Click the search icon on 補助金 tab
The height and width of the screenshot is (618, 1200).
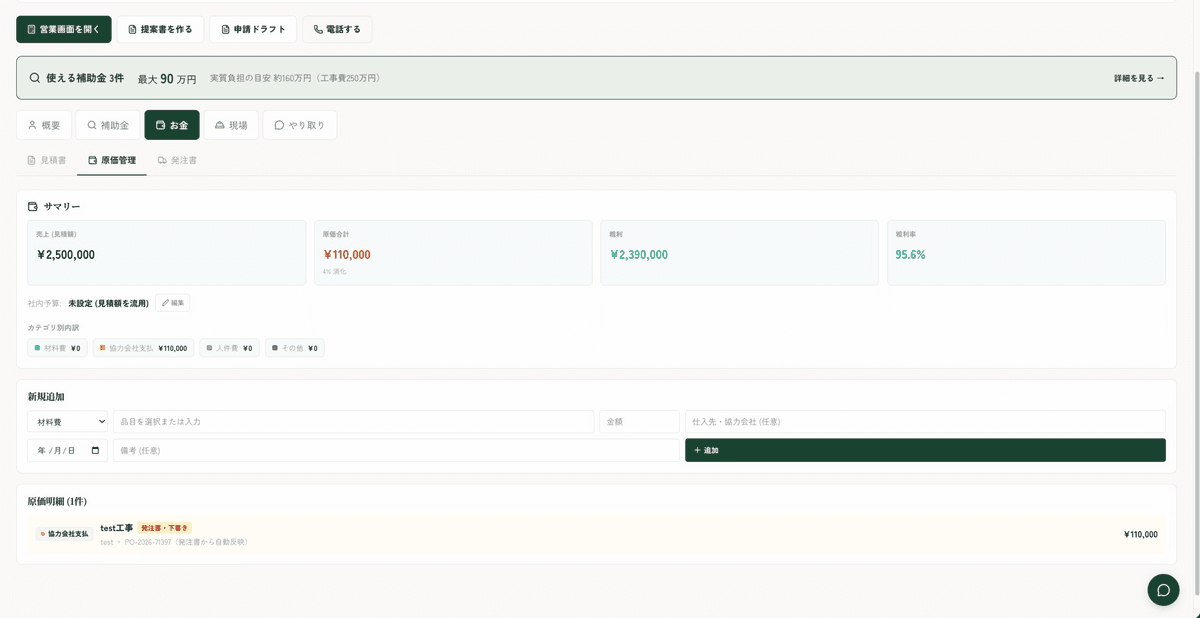(x=92, y=125)
